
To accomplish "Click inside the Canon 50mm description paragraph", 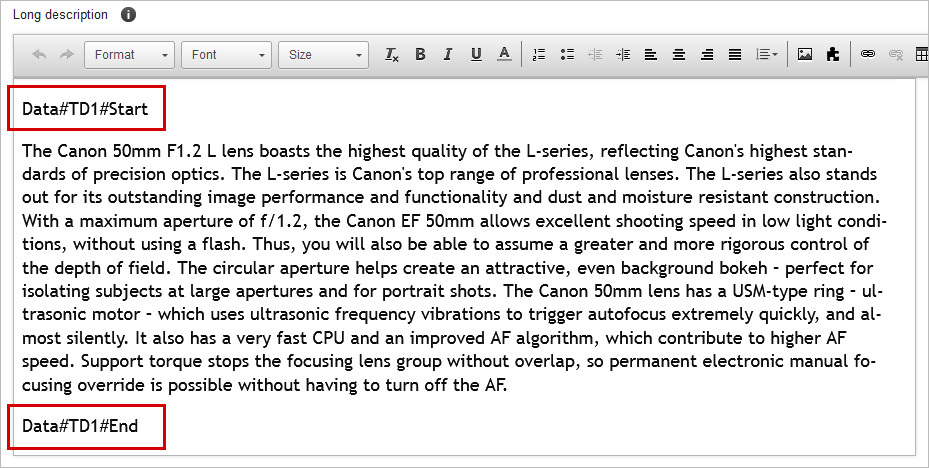I will [x=453, y=268].
